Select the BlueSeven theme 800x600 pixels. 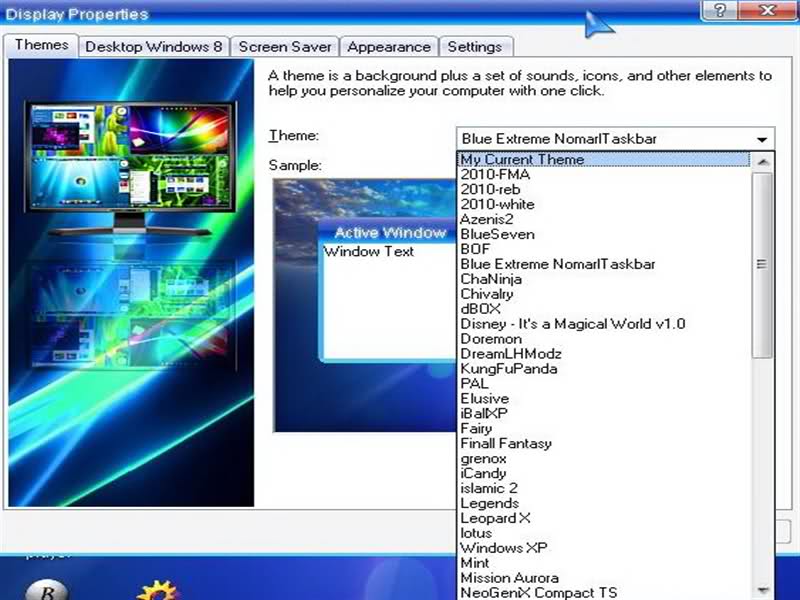click(x=605, y=234)
